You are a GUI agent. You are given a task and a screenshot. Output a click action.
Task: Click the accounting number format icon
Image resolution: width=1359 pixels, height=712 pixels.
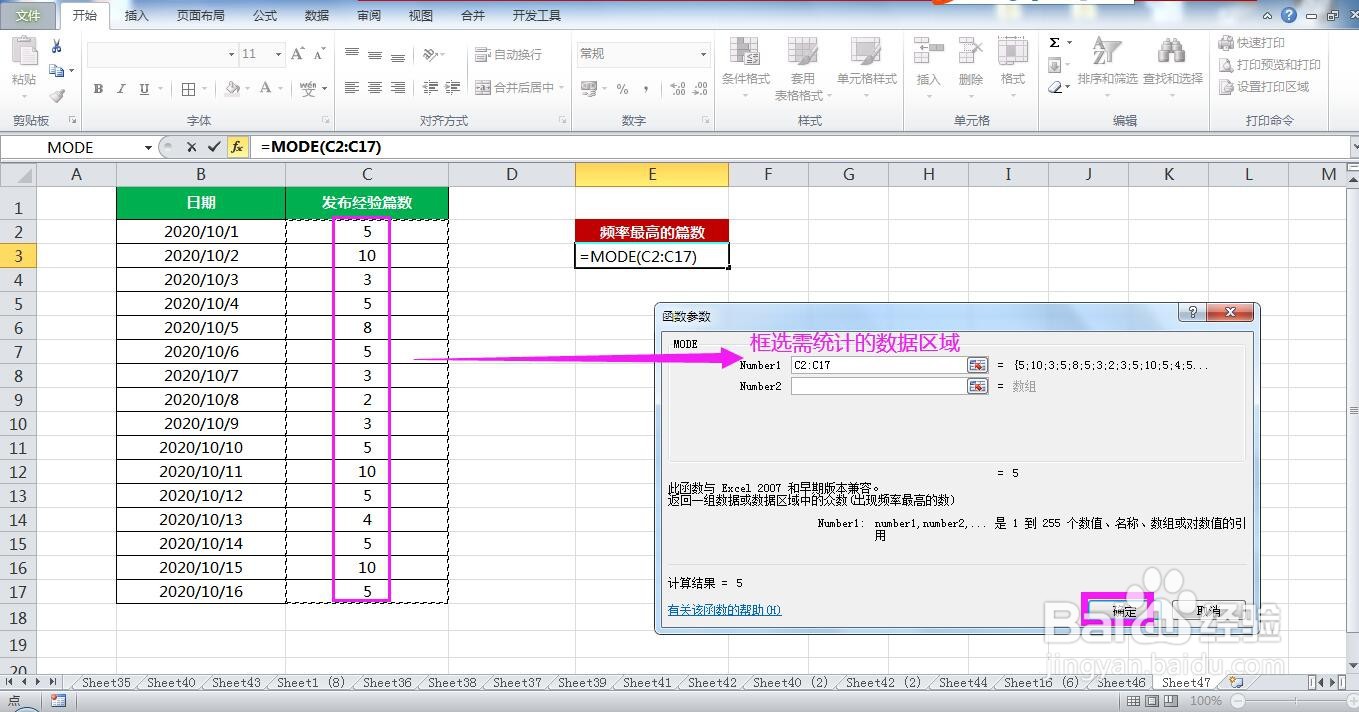click(587, 89)
